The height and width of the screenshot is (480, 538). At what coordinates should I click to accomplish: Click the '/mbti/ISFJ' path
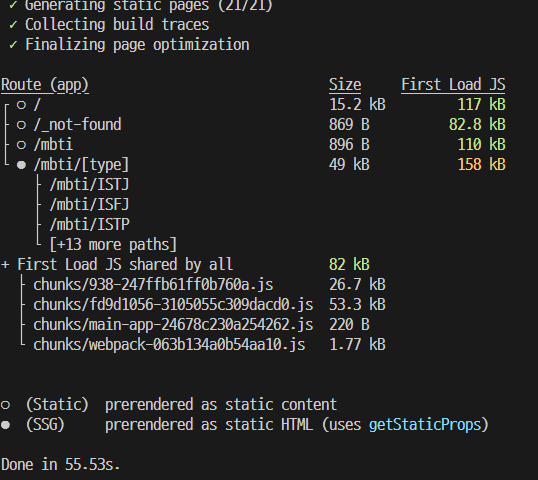90,204
